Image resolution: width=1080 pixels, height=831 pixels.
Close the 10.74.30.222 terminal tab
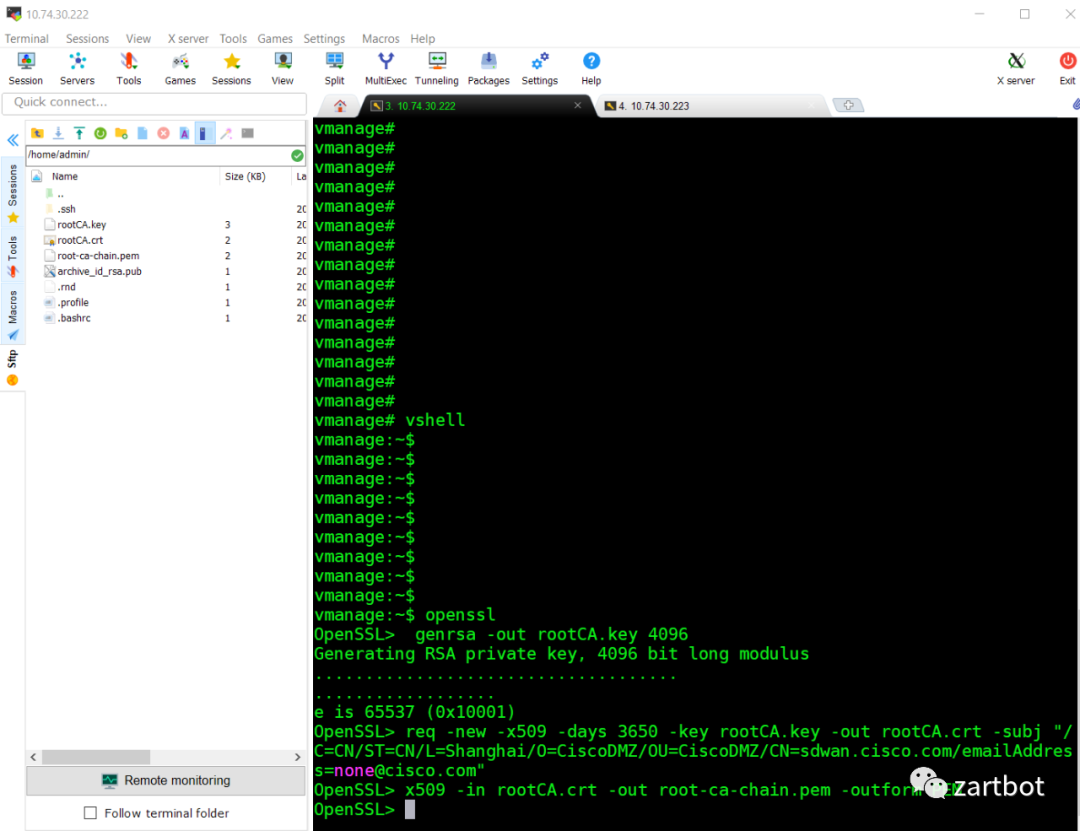577,105
